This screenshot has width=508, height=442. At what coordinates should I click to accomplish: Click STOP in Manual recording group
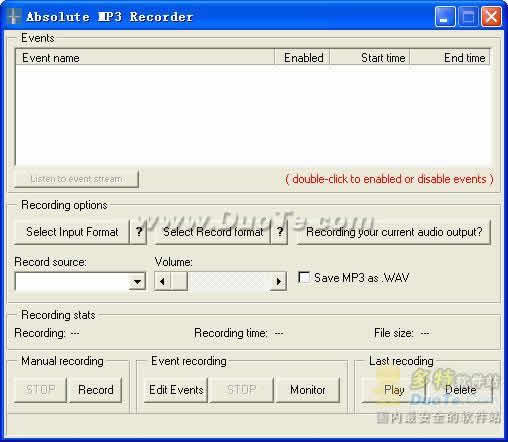(41, 390)
